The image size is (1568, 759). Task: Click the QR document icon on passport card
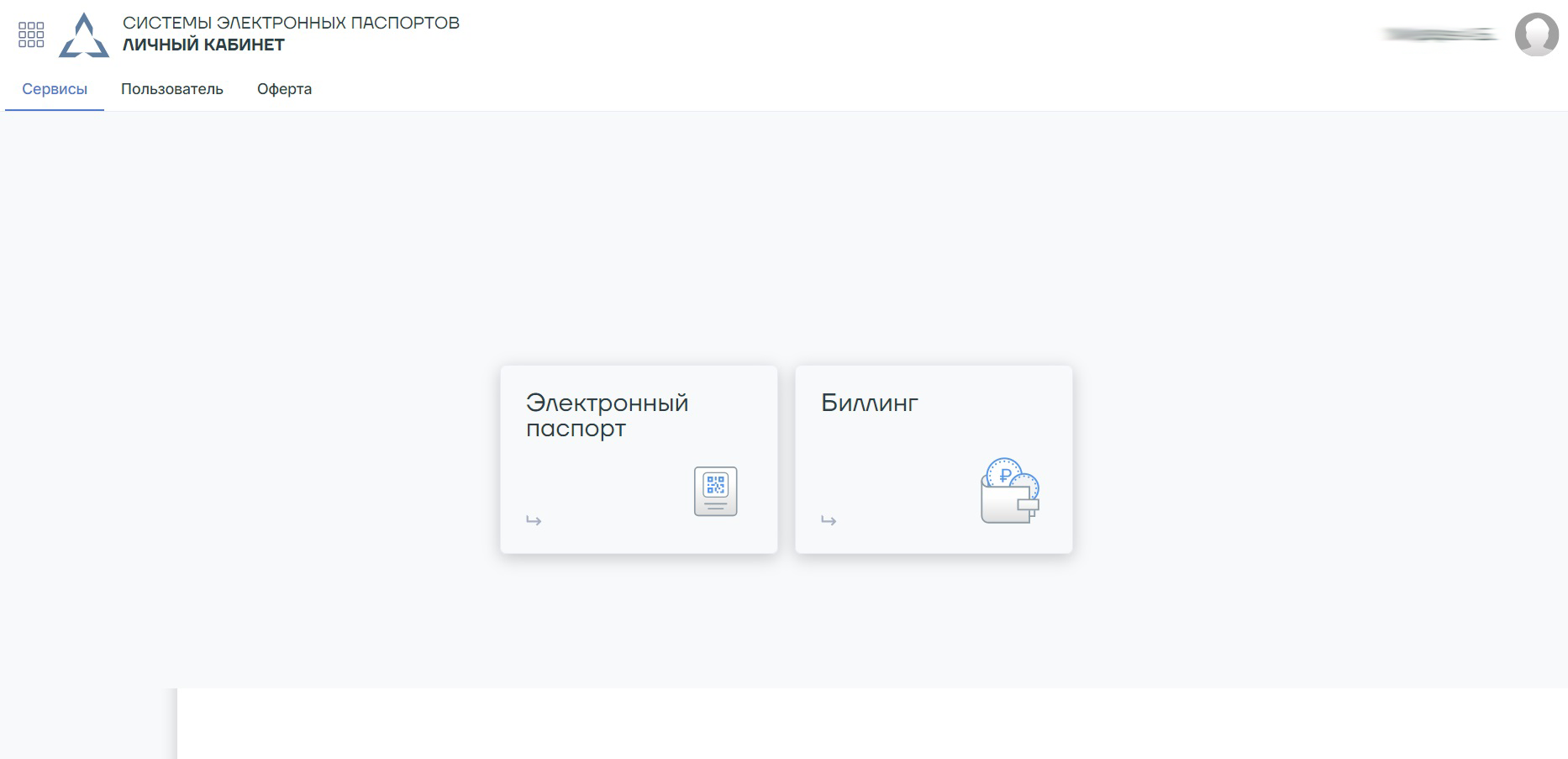click(x=715, y=491)
